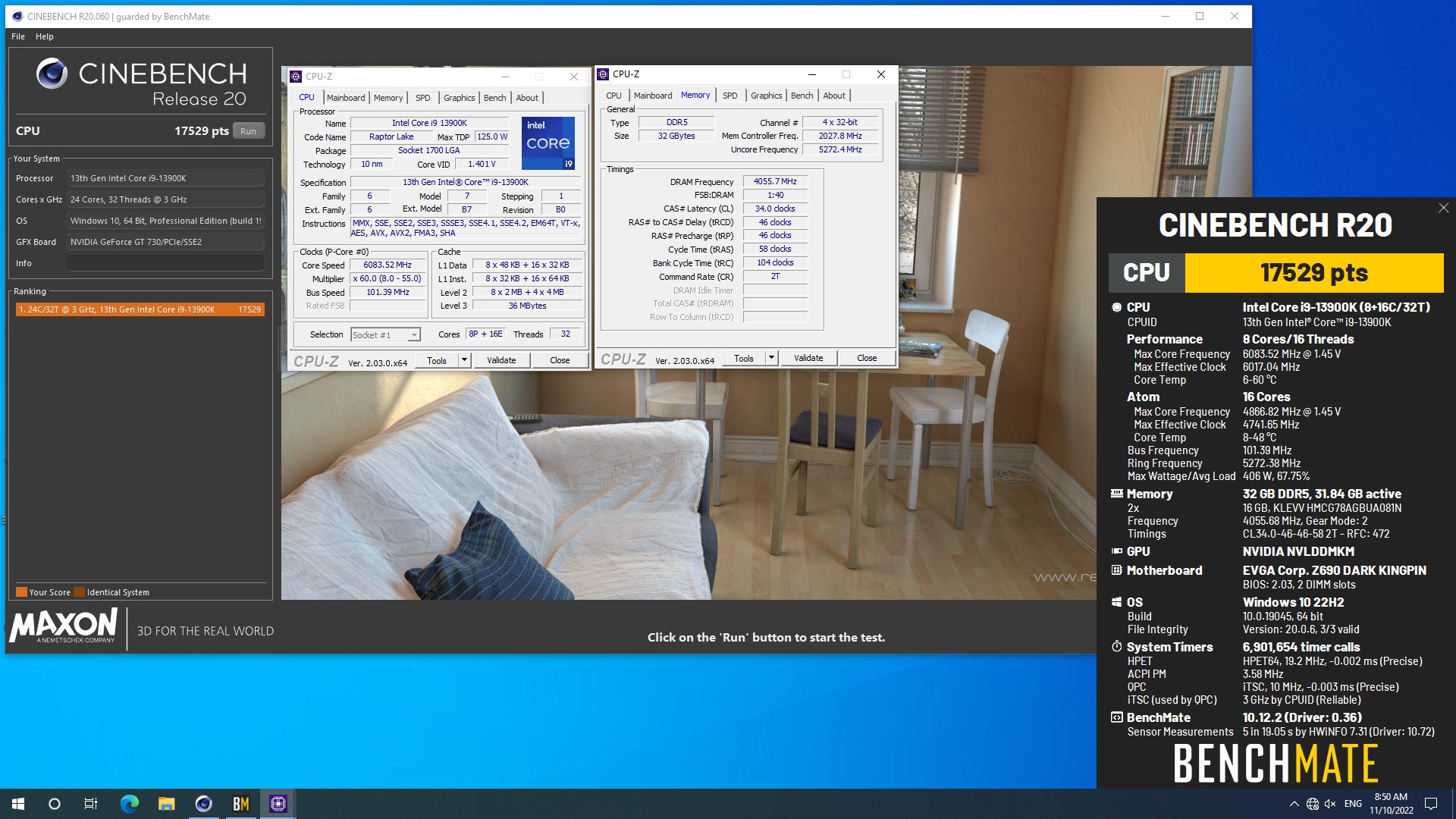Select Graphics tab in right CPU-Z window
Screen dimensions: 1456x819
766,96
